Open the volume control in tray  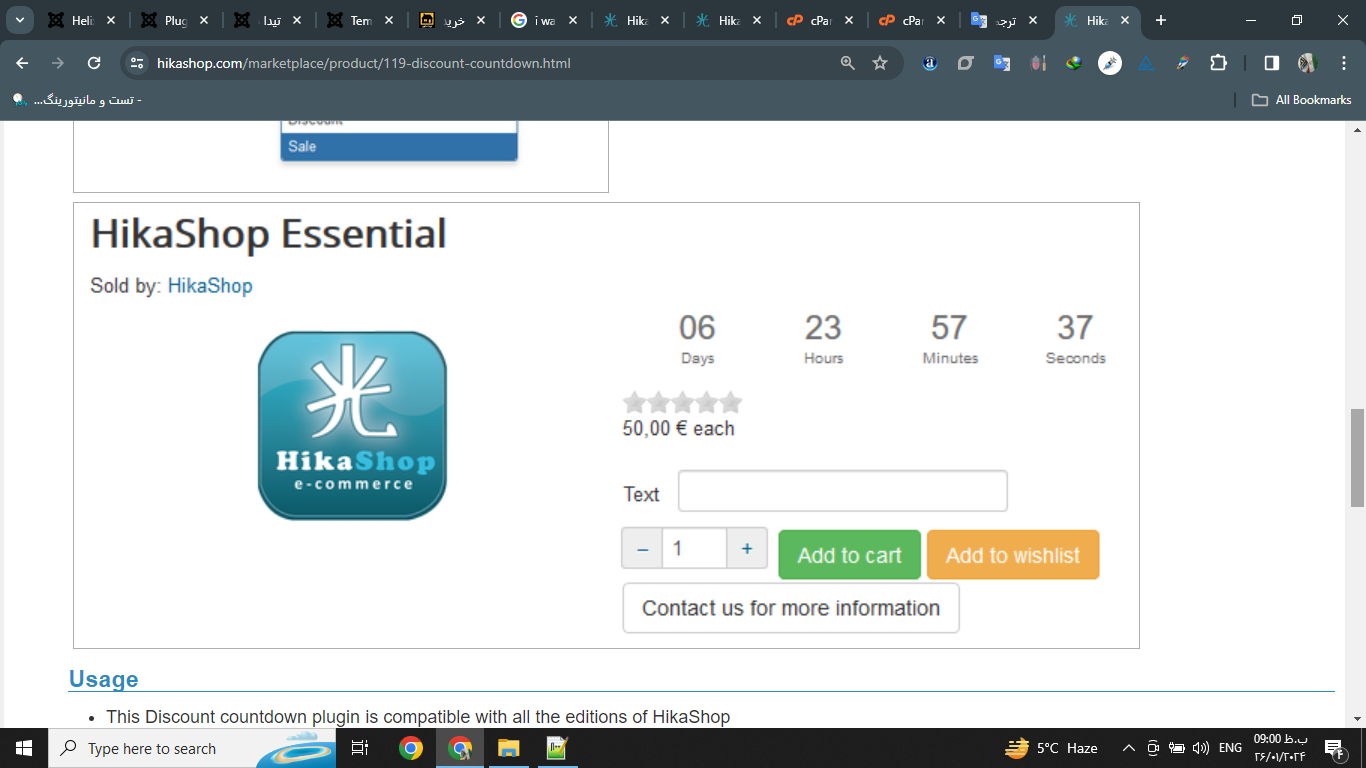point(1201,748)
